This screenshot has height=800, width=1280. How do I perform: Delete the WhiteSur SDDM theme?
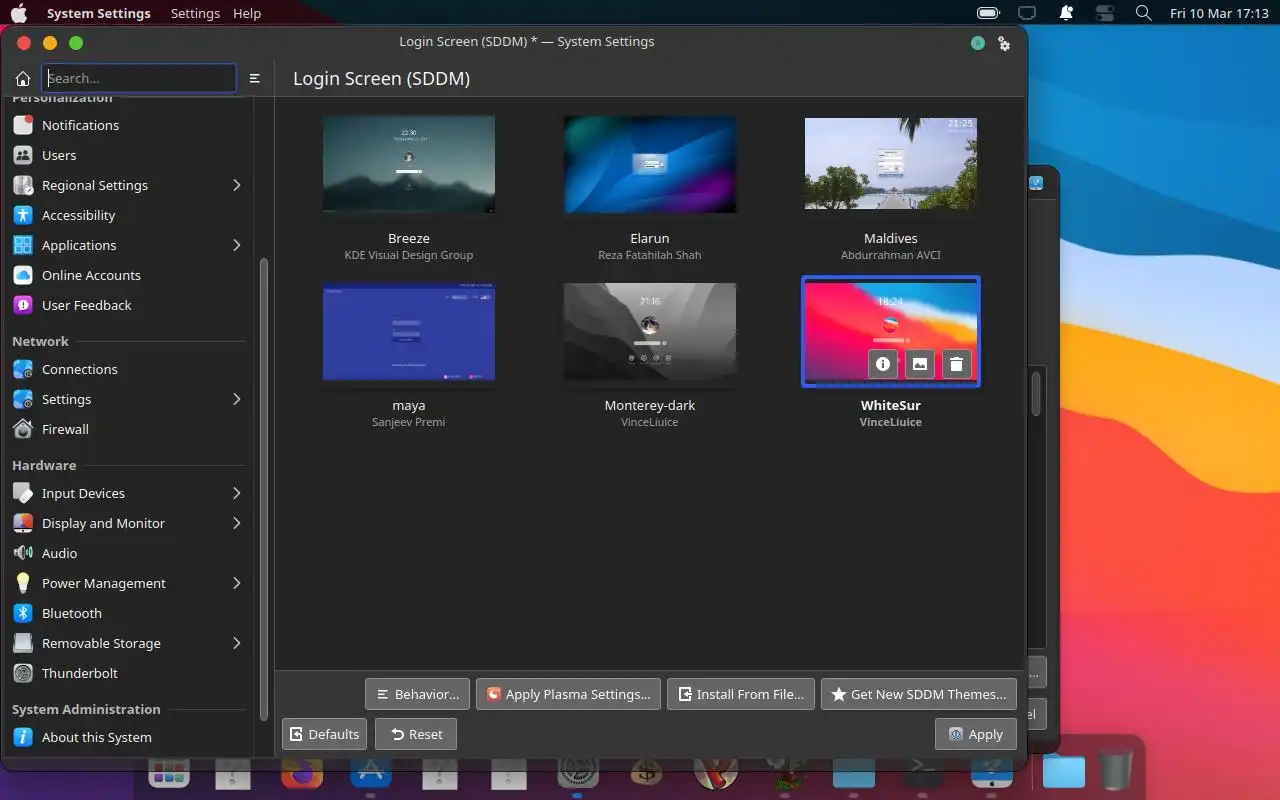(x=956, y=364)
